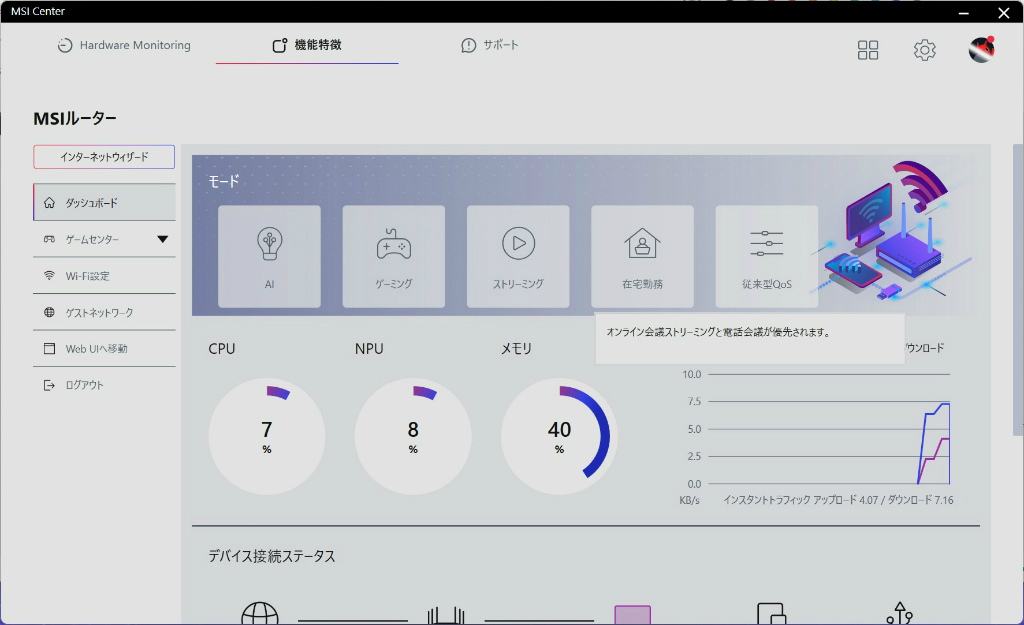Open the settings gear icon
This screenshot has width=1024, height=625.
924,50
